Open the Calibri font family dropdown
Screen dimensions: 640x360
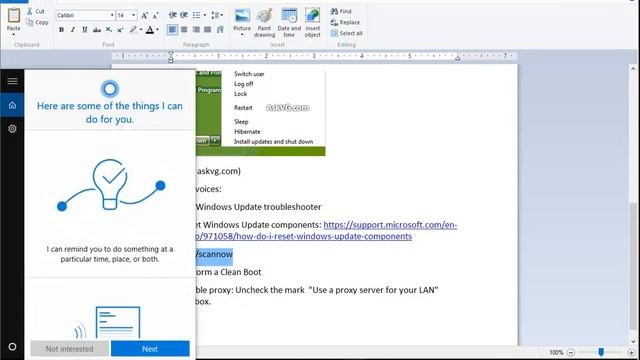(112, 16)
